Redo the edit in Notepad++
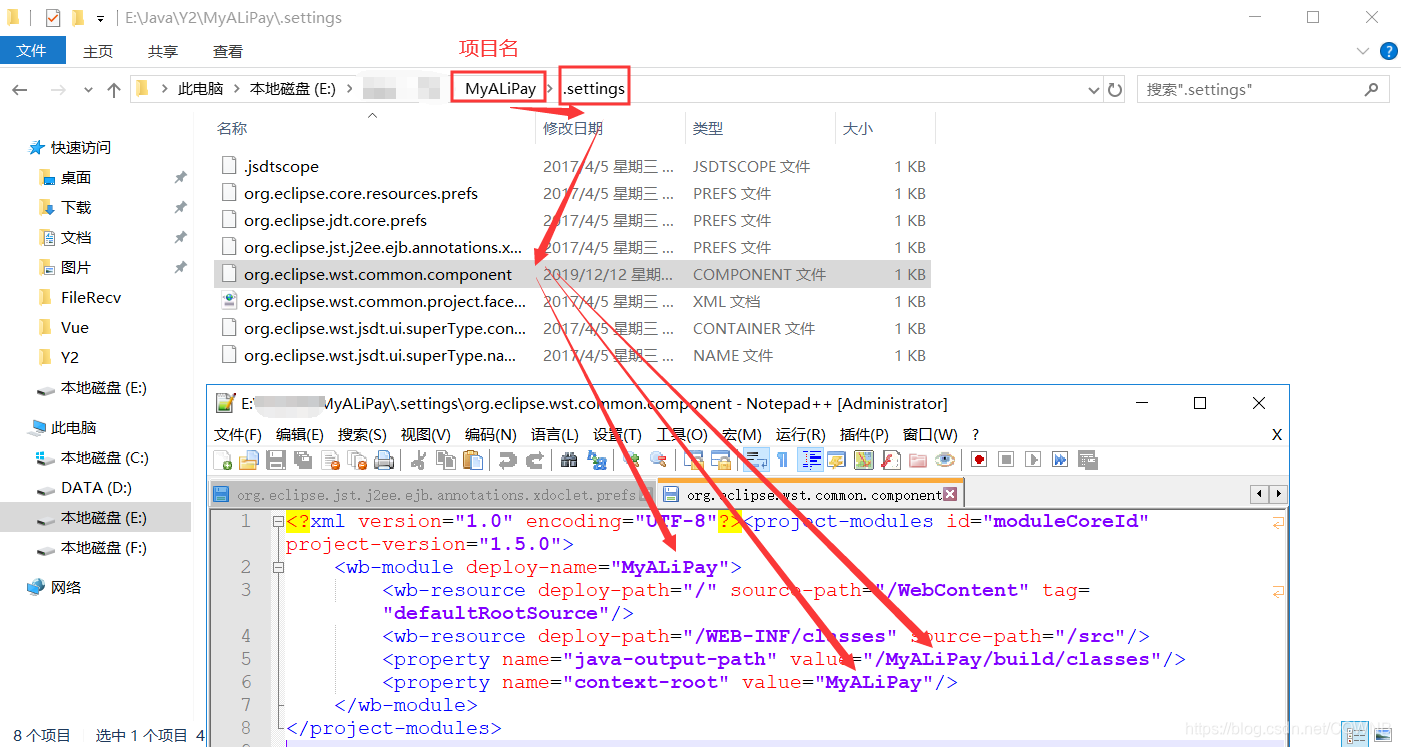1401x747 pixels. click(x=536, y=460)
